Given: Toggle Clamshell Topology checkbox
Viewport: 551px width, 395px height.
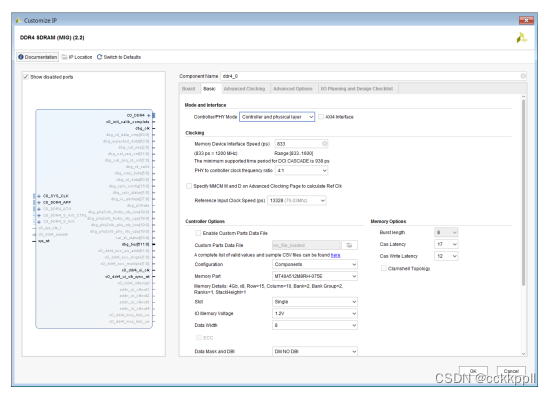Looking at the screenshot, I should [x=384, y=268].
